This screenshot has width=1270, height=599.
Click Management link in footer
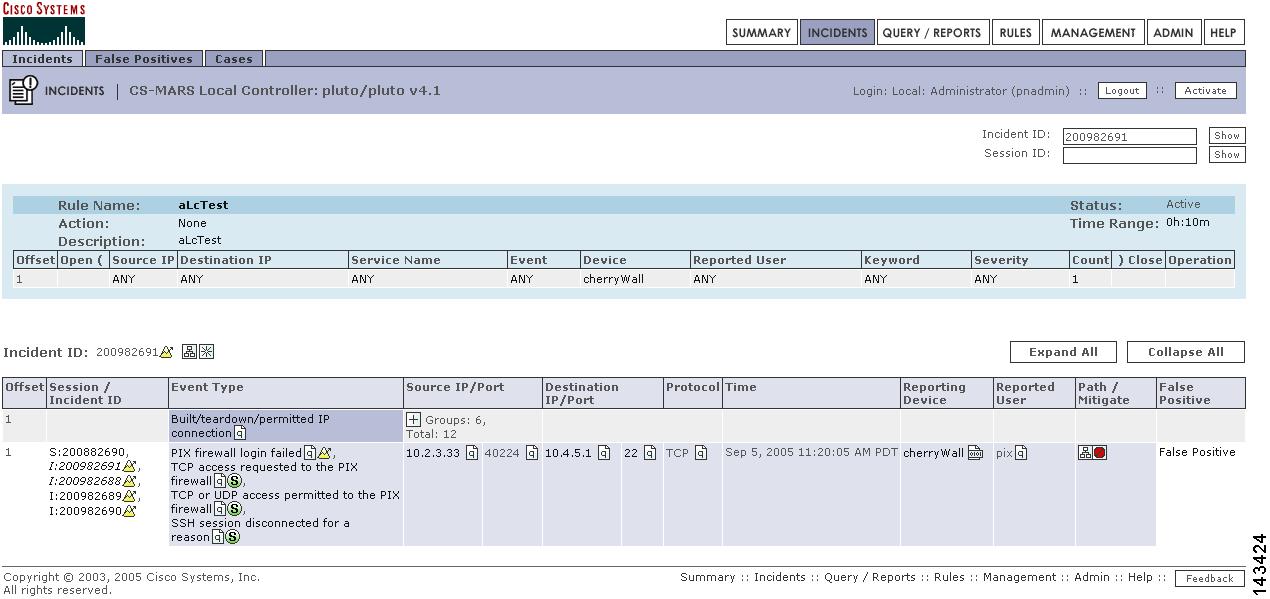[x=1019, y=577]
